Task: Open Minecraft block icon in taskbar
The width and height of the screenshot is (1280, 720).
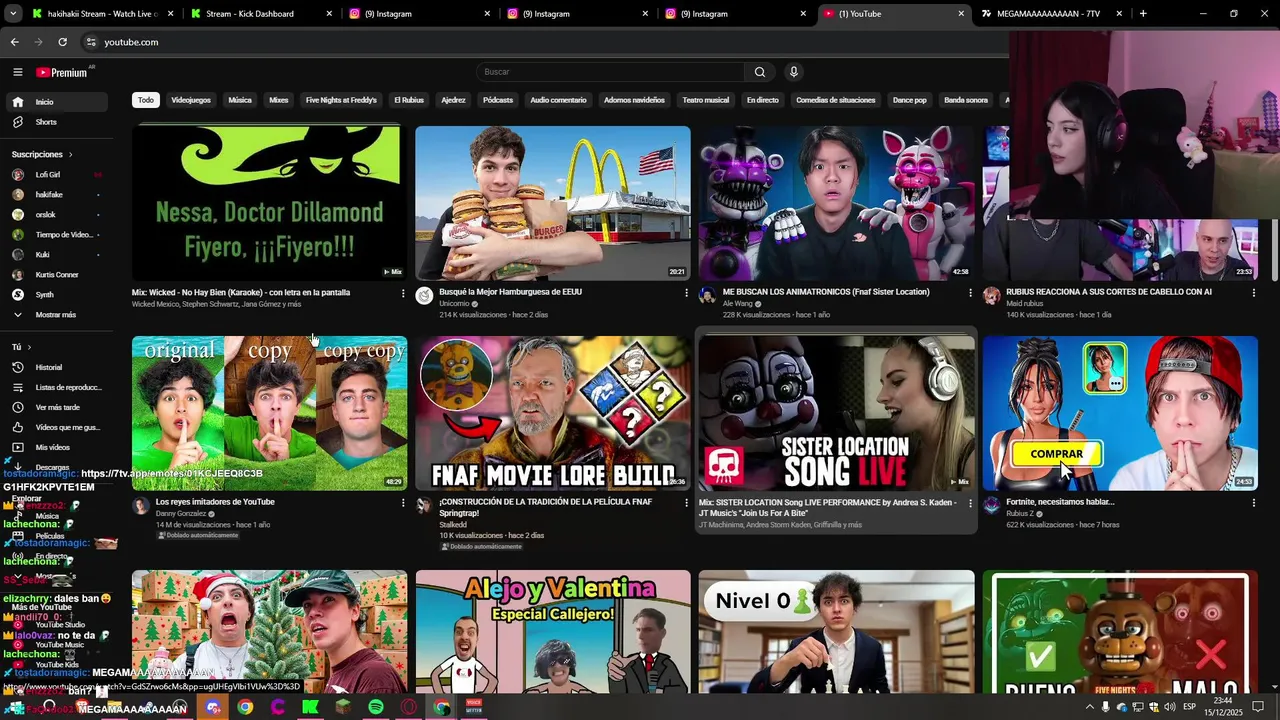Action: pos(343,707)
